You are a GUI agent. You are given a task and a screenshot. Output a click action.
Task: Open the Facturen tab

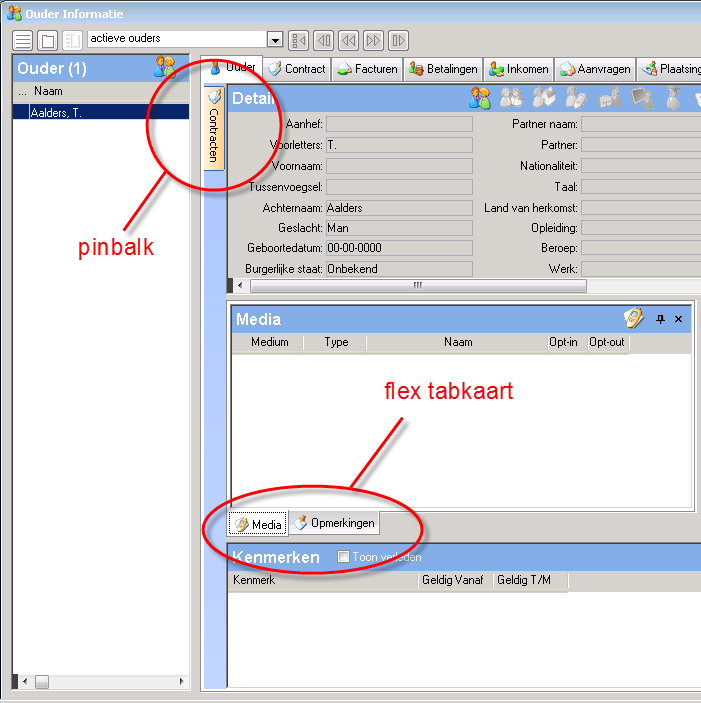pyautogui.click(x=367, y=69)
